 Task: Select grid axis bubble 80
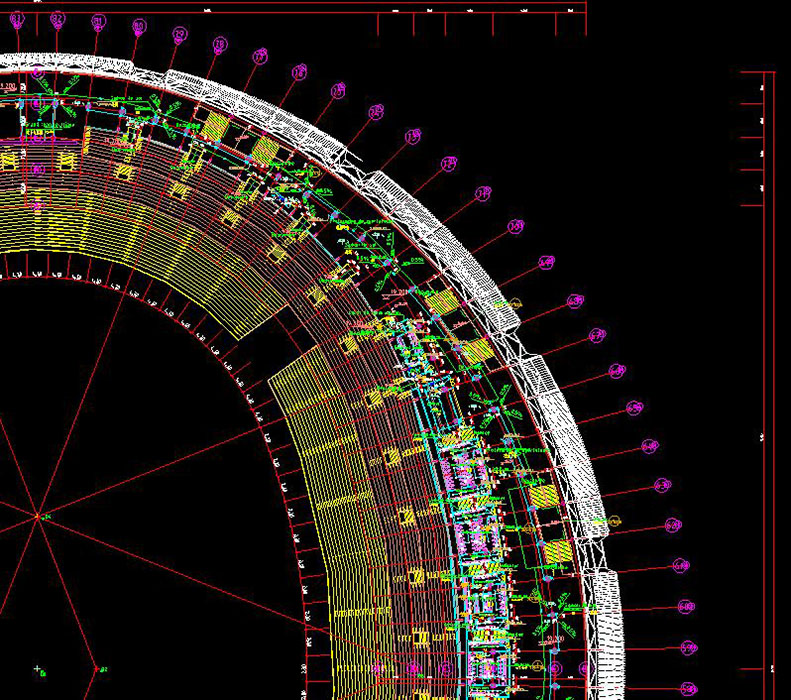pos(139,26)
